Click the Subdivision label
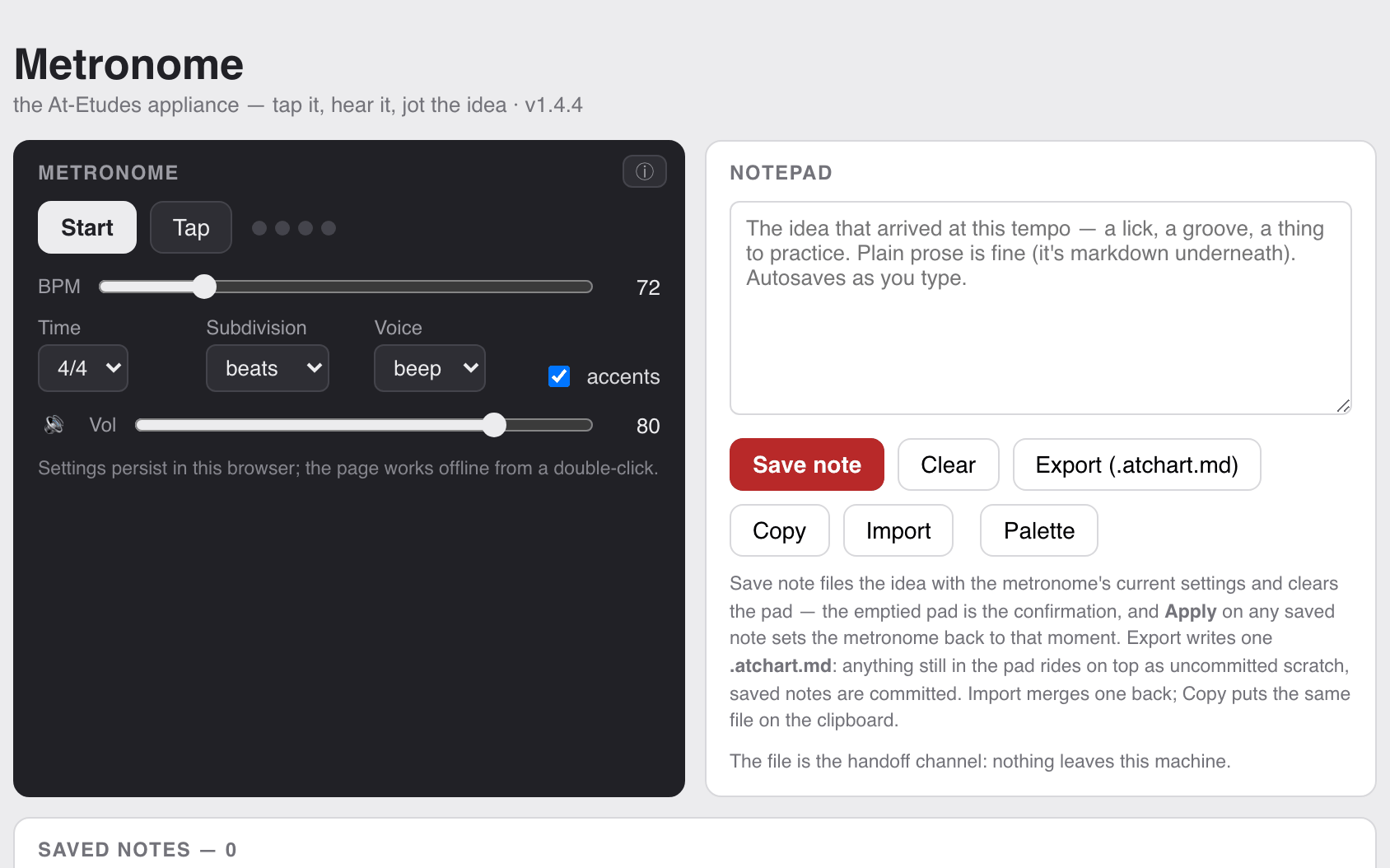1390x868 pixels. [256, 328]
